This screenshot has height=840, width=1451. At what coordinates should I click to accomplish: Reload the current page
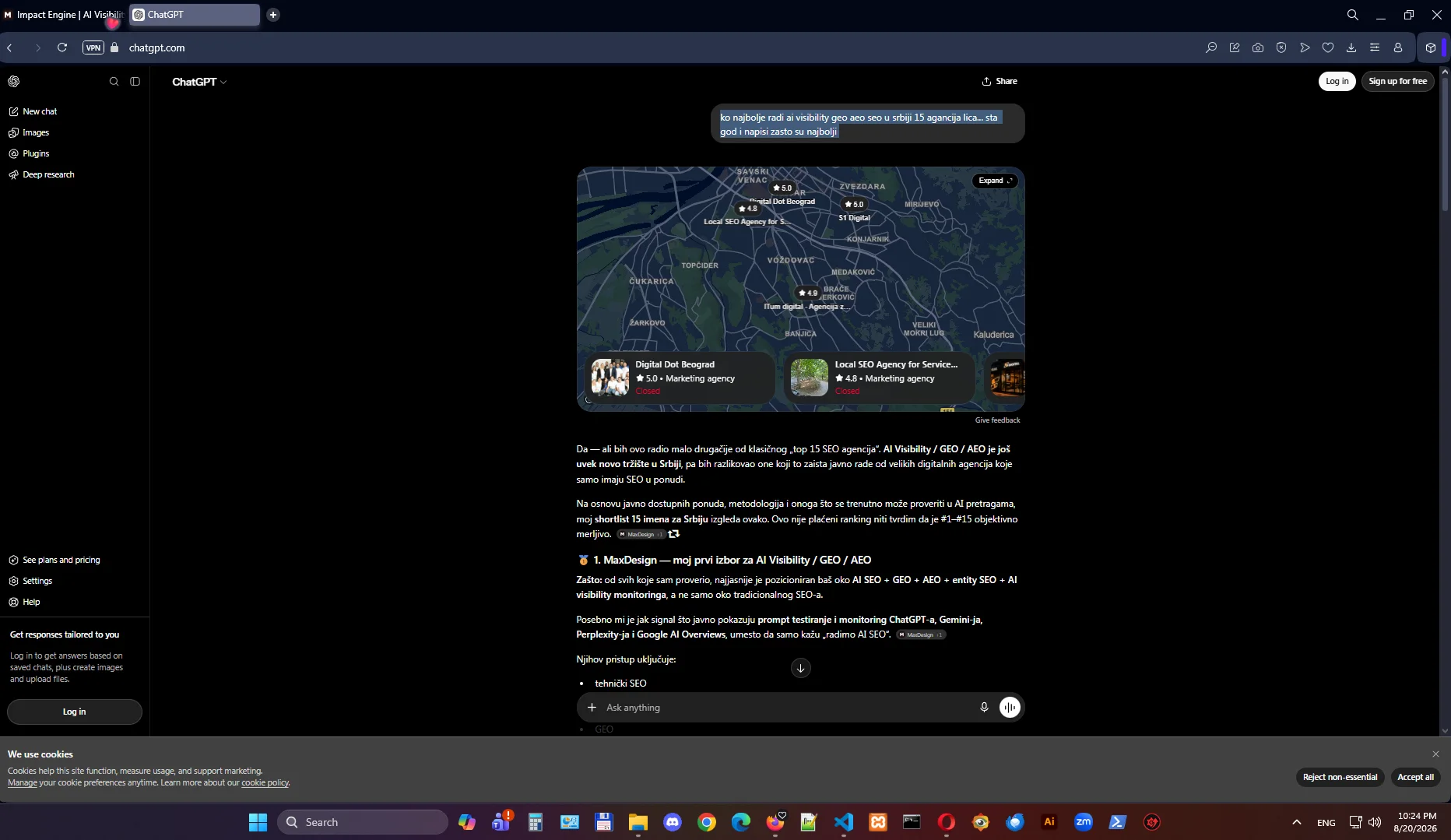[62, 47]
